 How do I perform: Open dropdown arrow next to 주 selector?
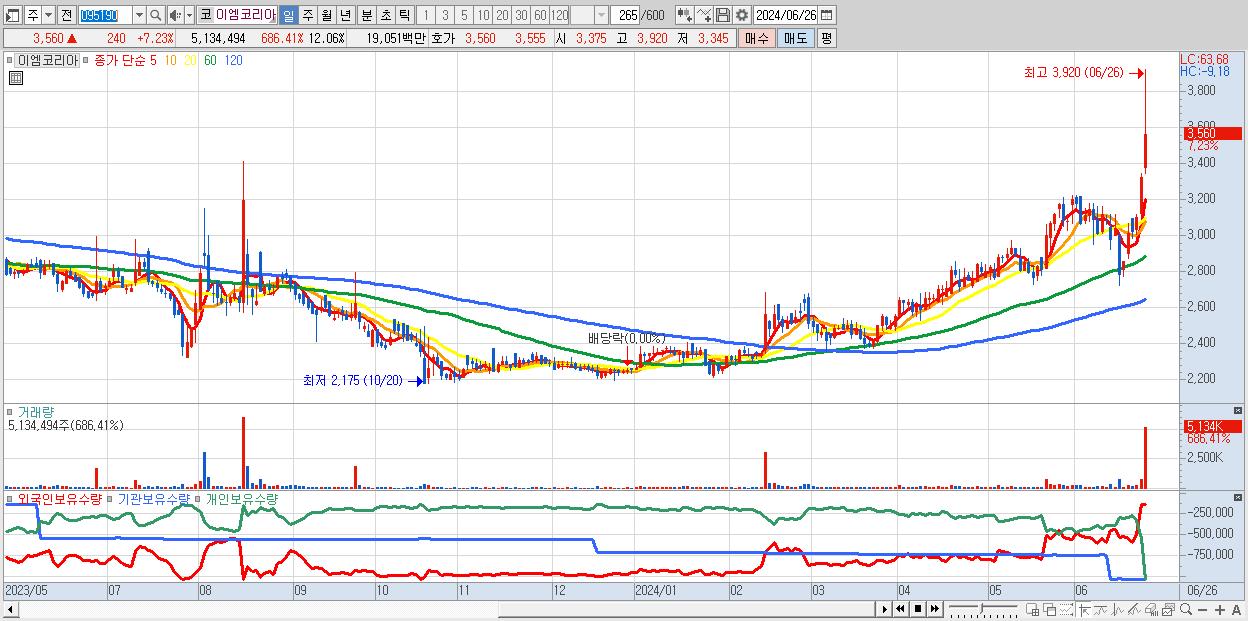[48, 15]
